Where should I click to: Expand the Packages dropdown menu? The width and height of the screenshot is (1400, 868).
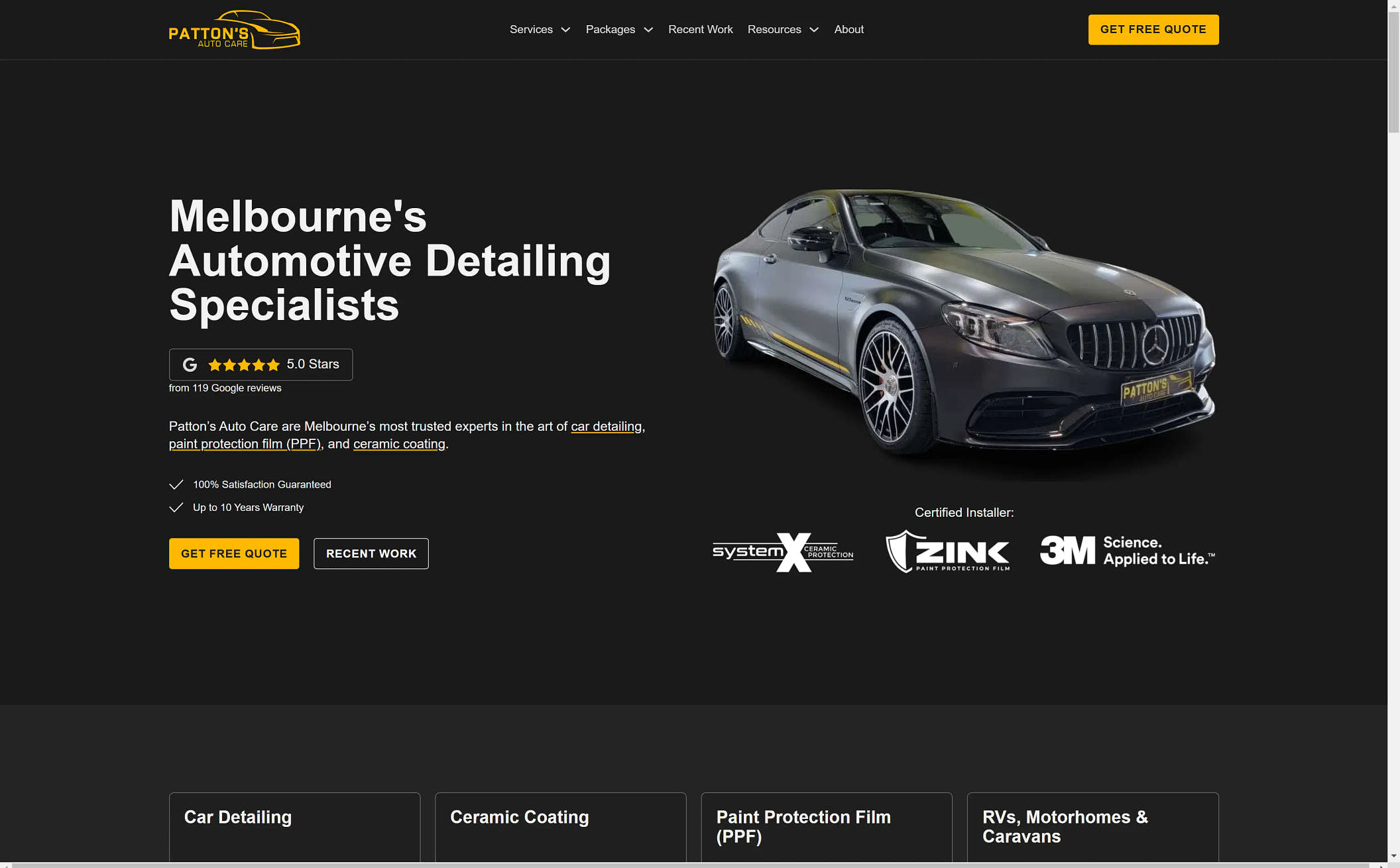[618, 30]
